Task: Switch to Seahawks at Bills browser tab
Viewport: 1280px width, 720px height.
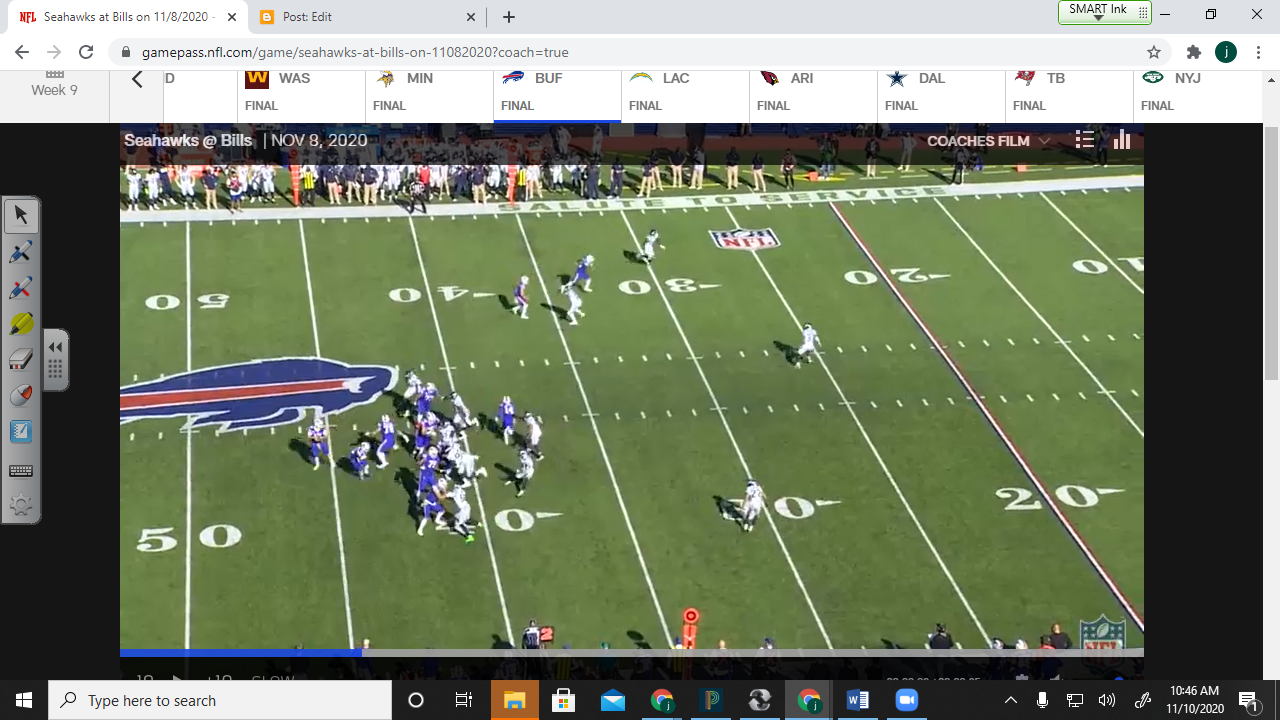Action: click(x=126, y=17)
